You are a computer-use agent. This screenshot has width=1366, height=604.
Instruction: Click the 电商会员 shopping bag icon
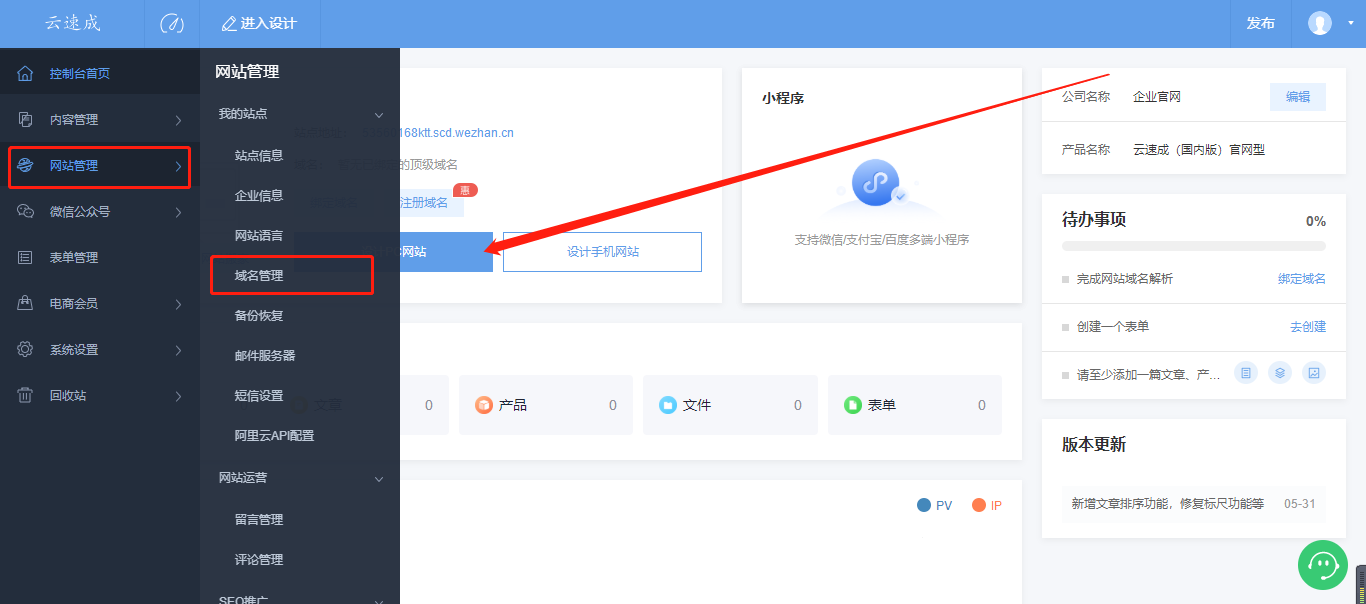coord(26,303)
